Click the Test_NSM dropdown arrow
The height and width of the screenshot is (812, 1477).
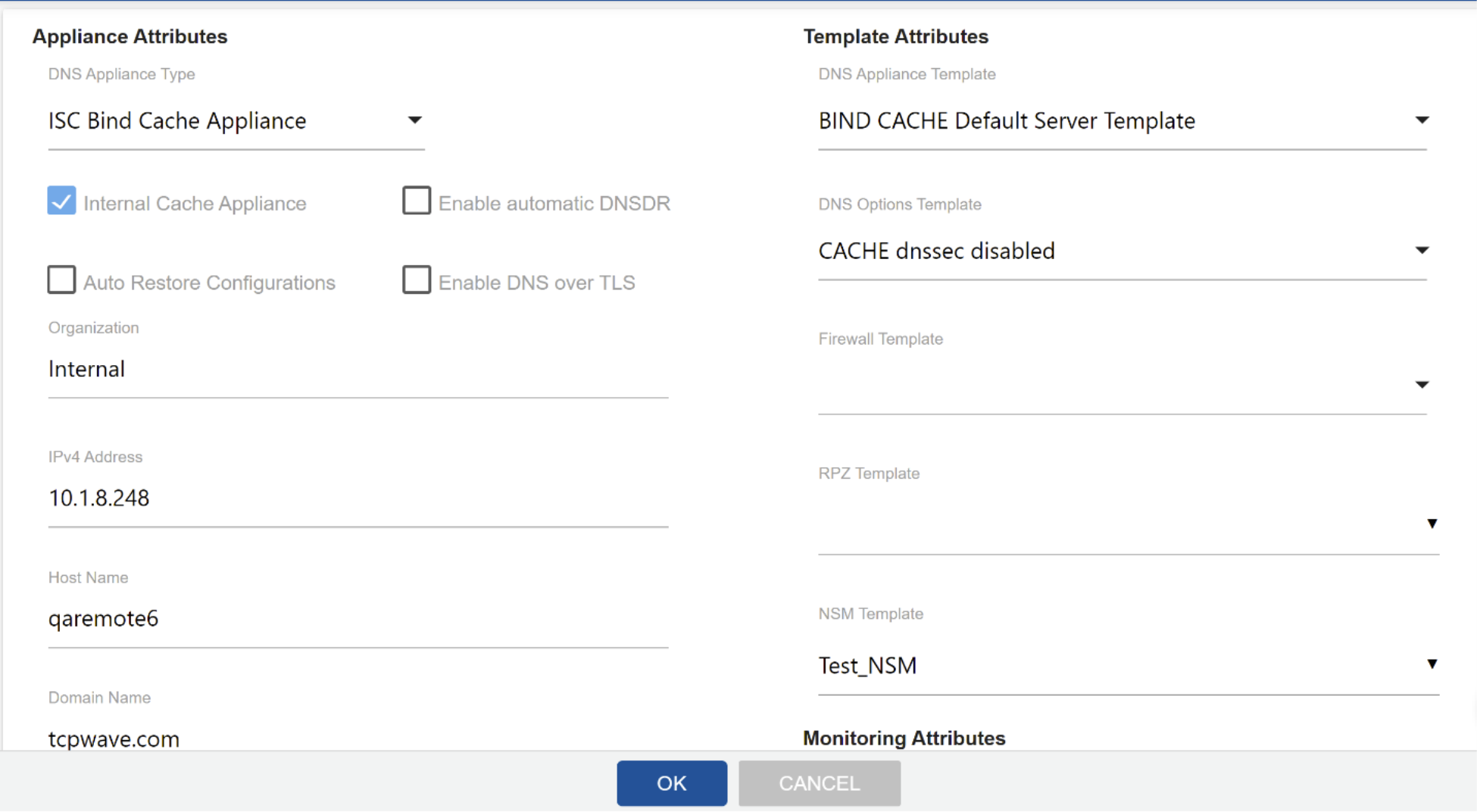[1432, 664]
